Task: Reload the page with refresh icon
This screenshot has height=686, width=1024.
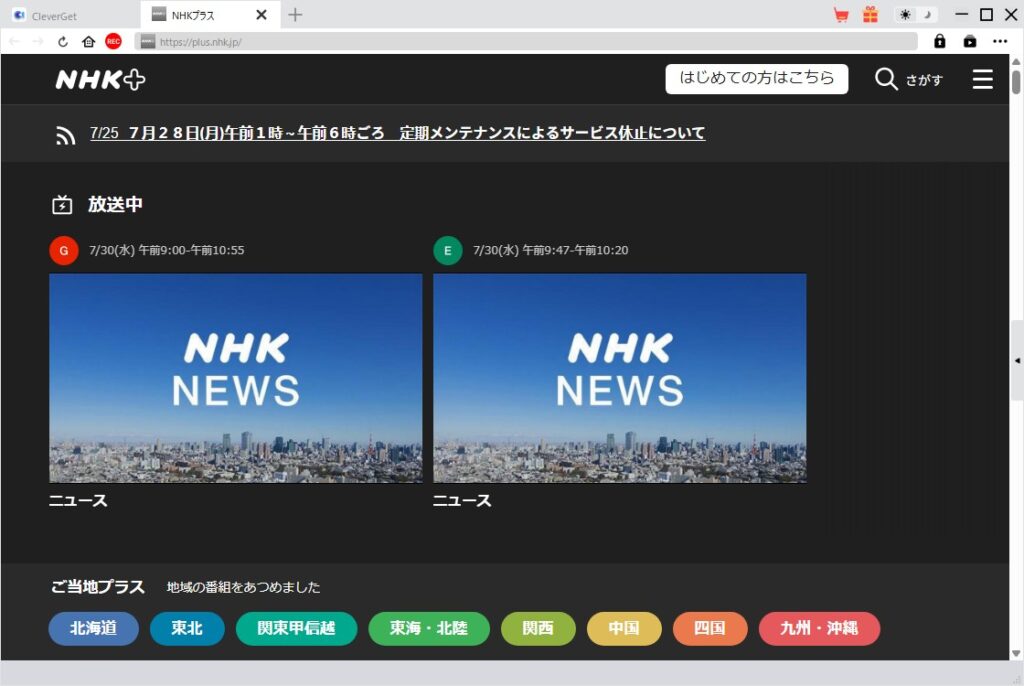Action: pos(63,42)
